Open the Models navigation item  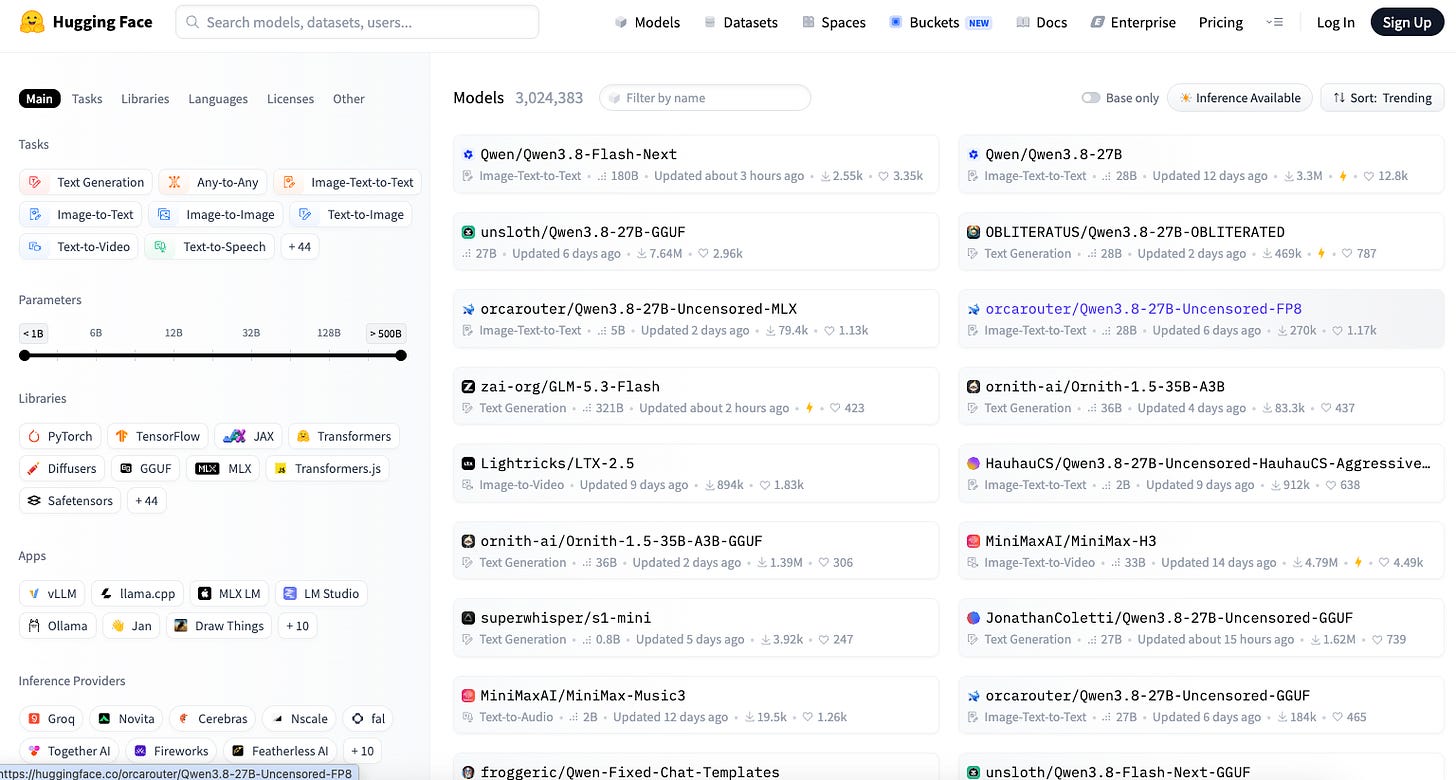pos(647,22)
